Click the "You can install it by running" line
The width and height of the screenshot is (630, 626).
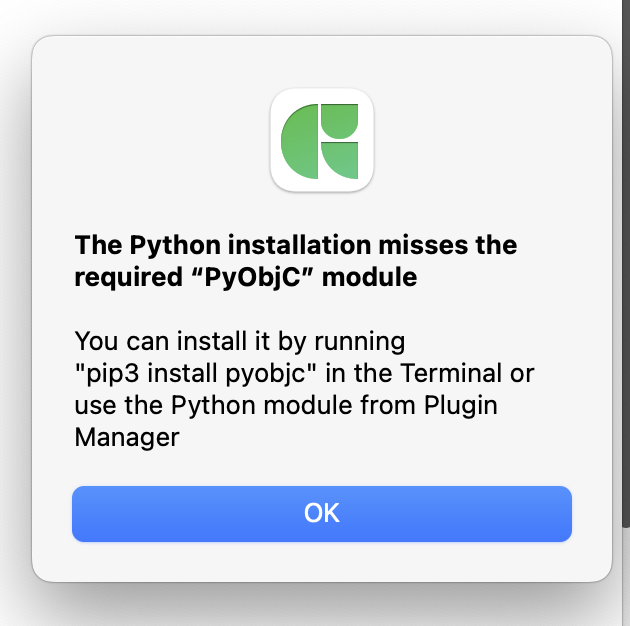239,340
